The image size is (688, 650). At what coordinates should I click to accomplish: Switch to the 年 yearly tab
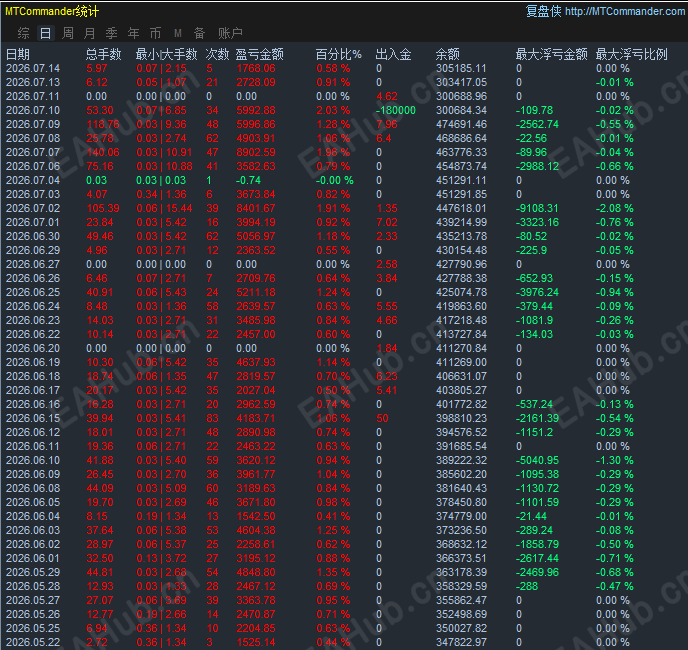coord(133,33)
